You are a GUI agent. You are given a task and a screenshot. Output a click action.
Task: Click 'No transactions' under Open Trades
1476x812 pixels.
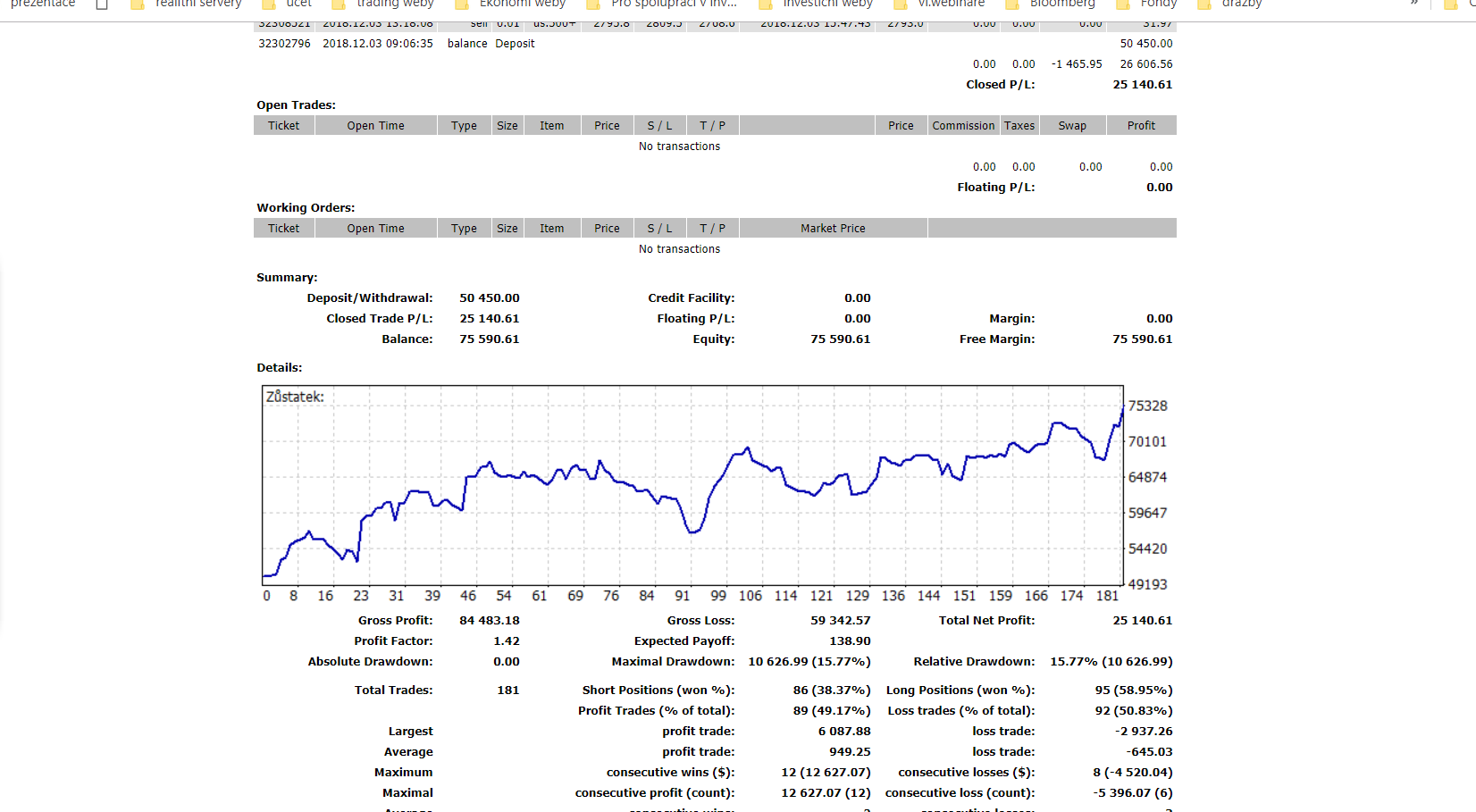[679, 146]
